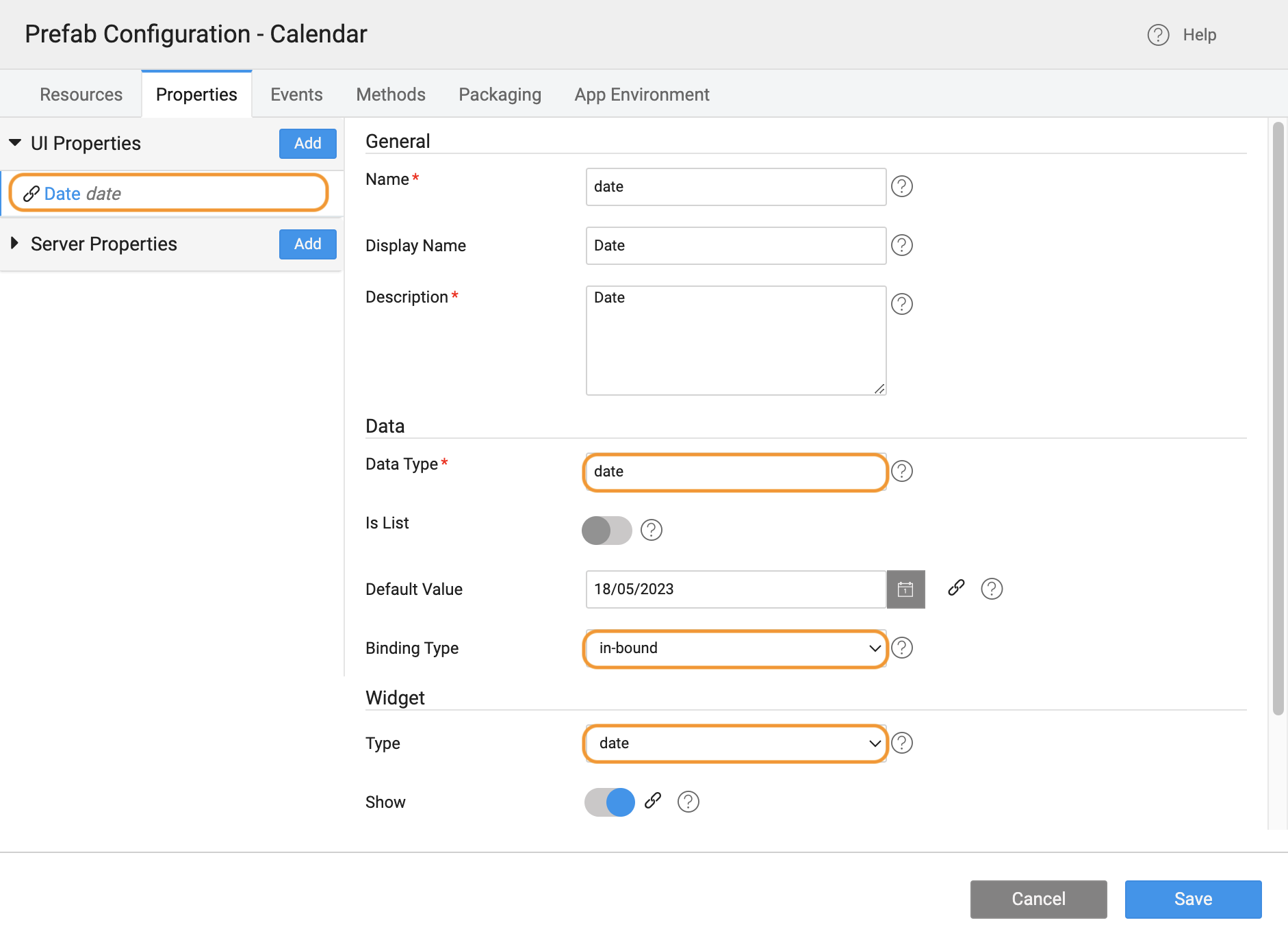Add a new UI Property
The width and height of the screenshot is (1288, 942).
307,143
